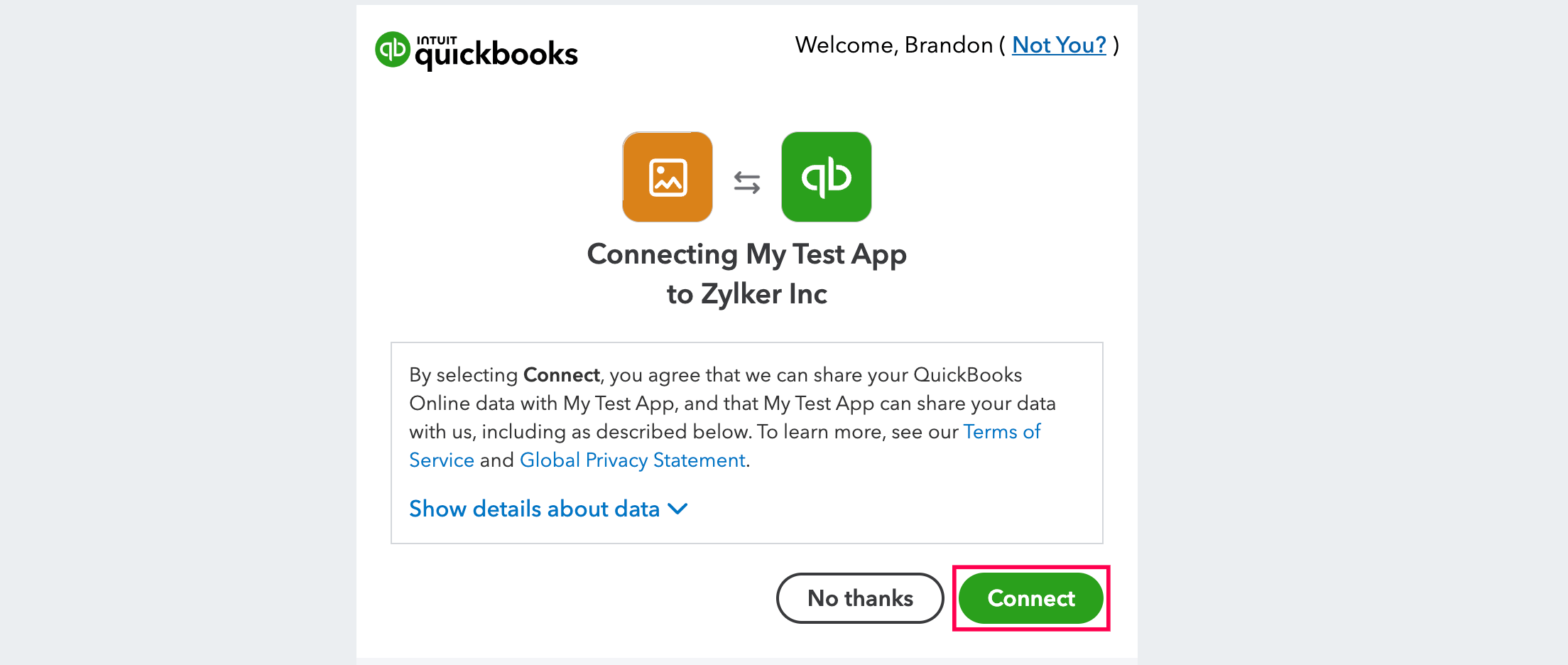Decline by clicking No thanks

point(859,598)
